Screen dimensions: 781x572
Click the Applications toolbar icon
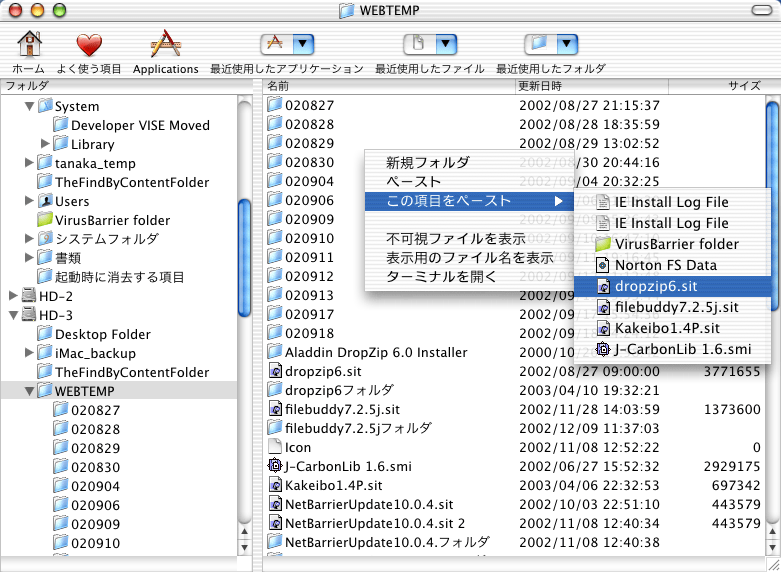[165, 44]
